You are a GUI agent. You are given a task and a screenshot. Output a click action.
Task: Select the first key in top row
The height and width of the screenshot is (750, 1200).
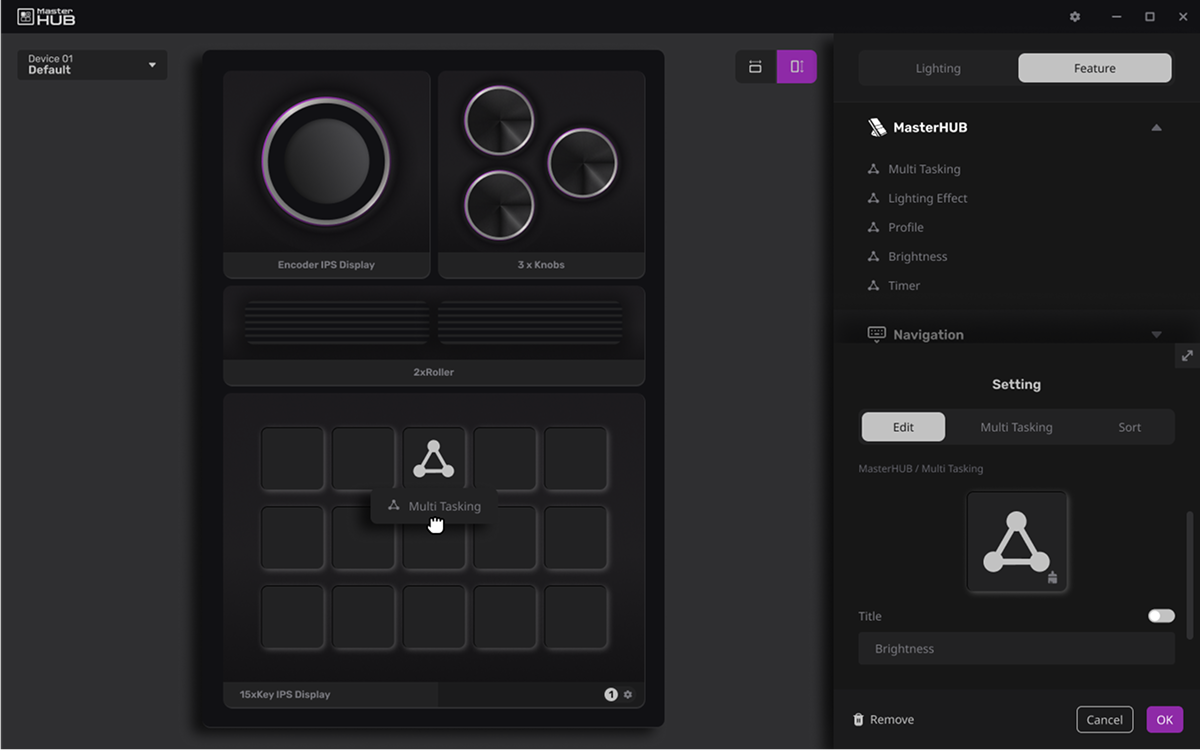coord(292,459)
